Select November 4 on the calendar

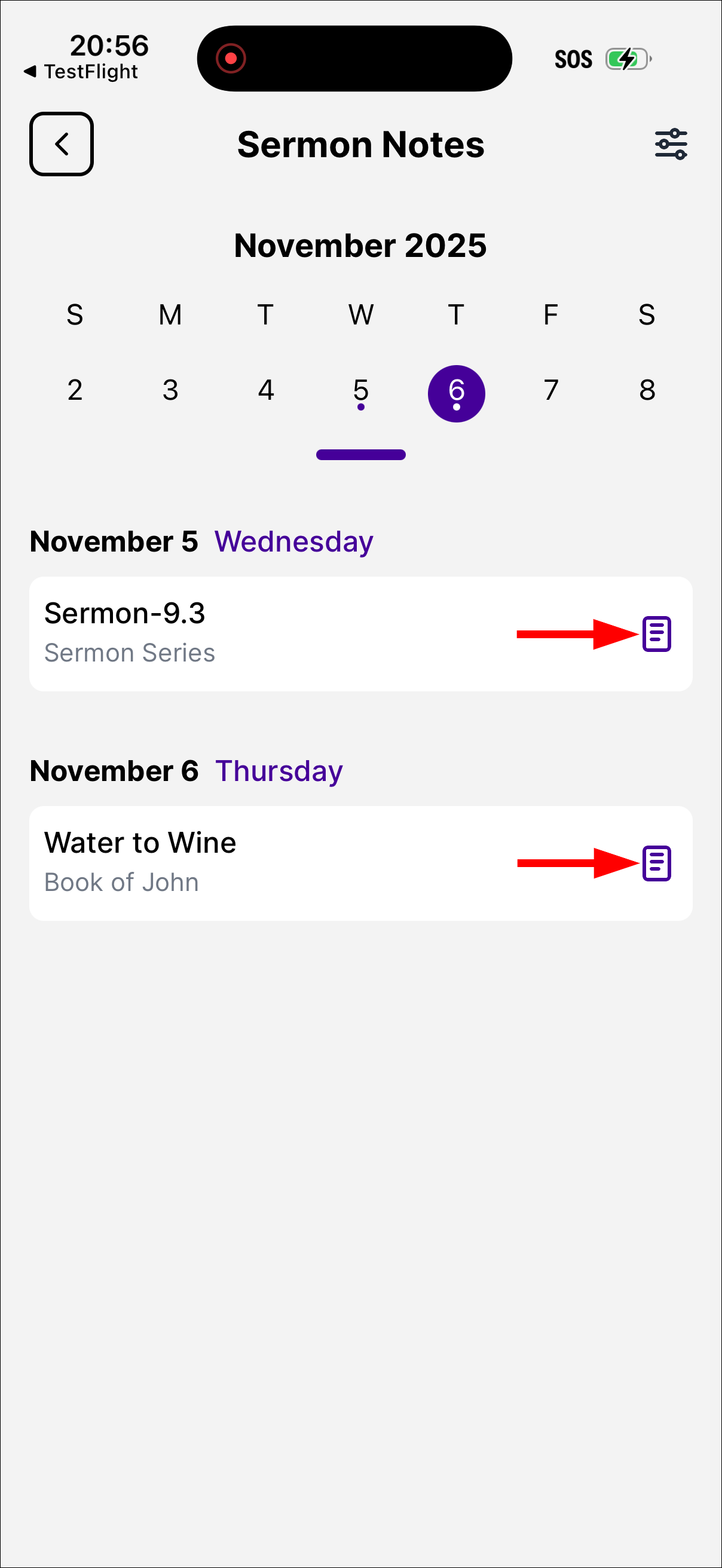(x=266, y=390)
